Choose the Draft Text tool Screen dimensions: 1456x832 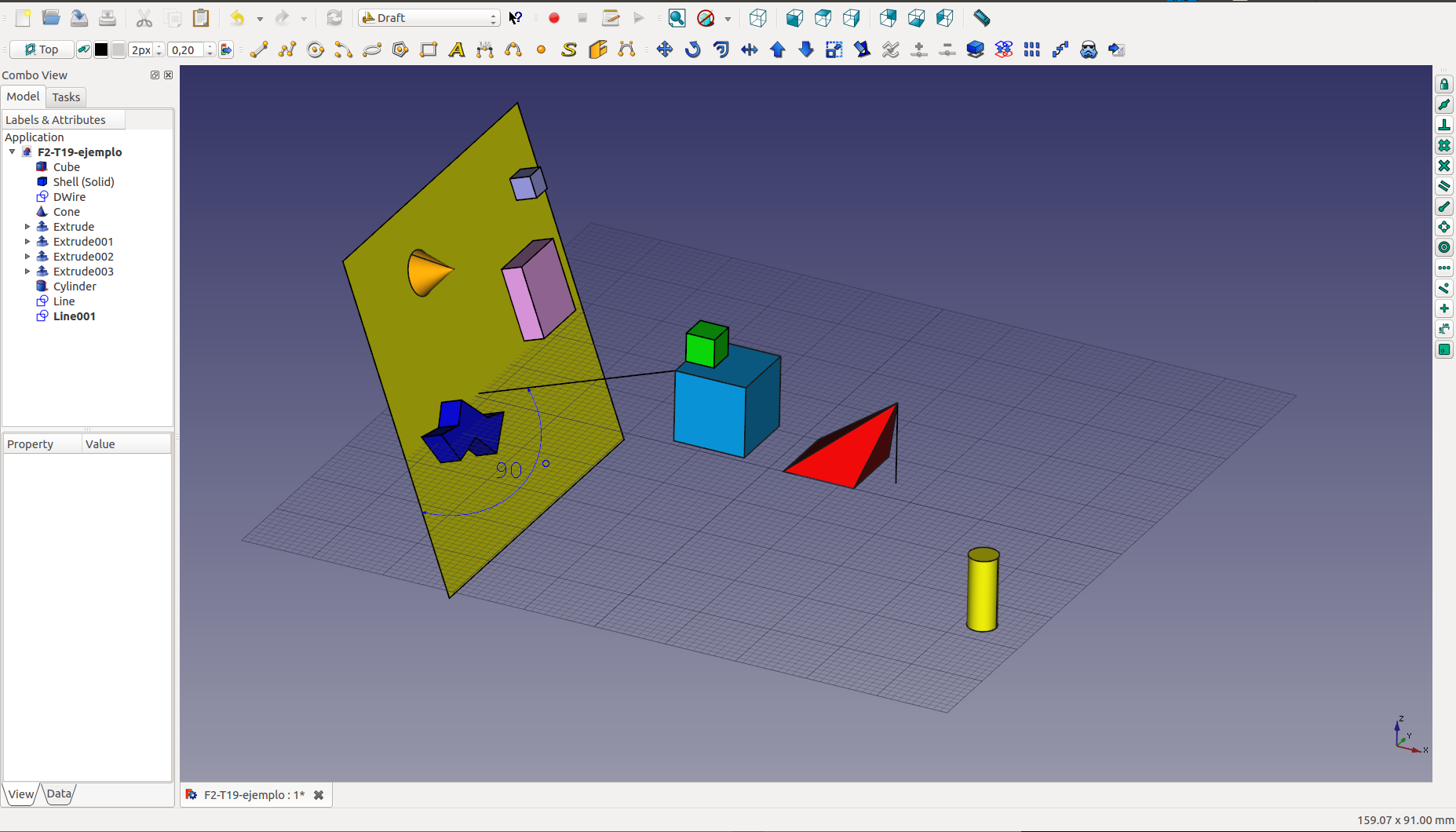click(456, 49)
